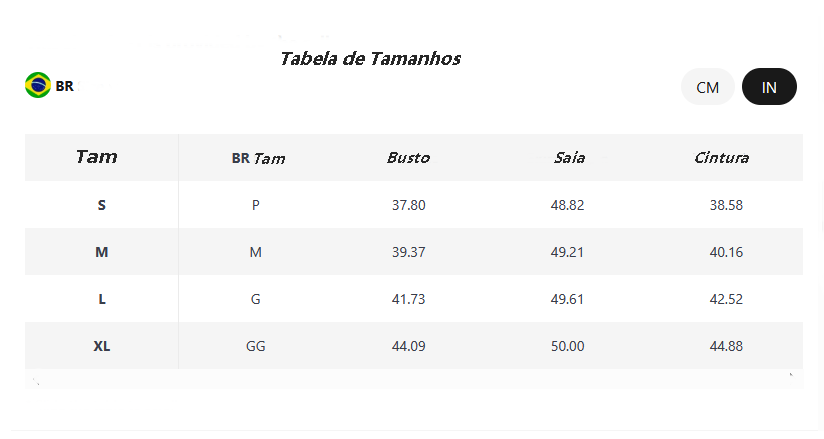Click the Cintura column header
The image size is (824, 439).
pyautogui.click(x=722, y=158)
